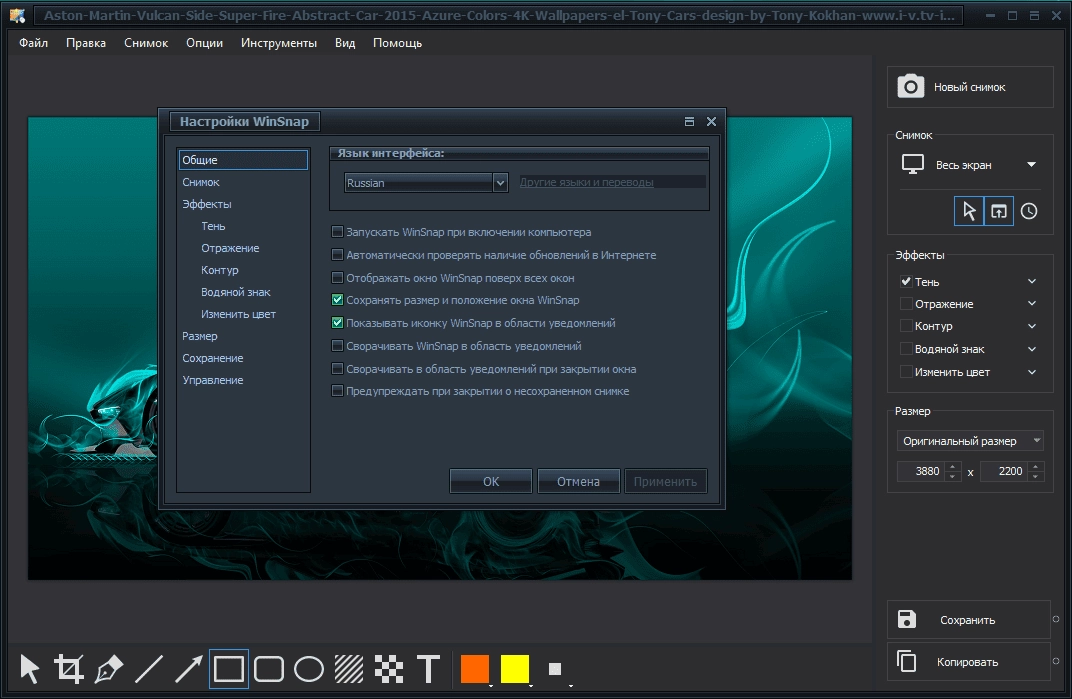This screenshot has height=699, width=1072.
Task: Toggle the mouse cursor capture icon
Action: [969, 211]
